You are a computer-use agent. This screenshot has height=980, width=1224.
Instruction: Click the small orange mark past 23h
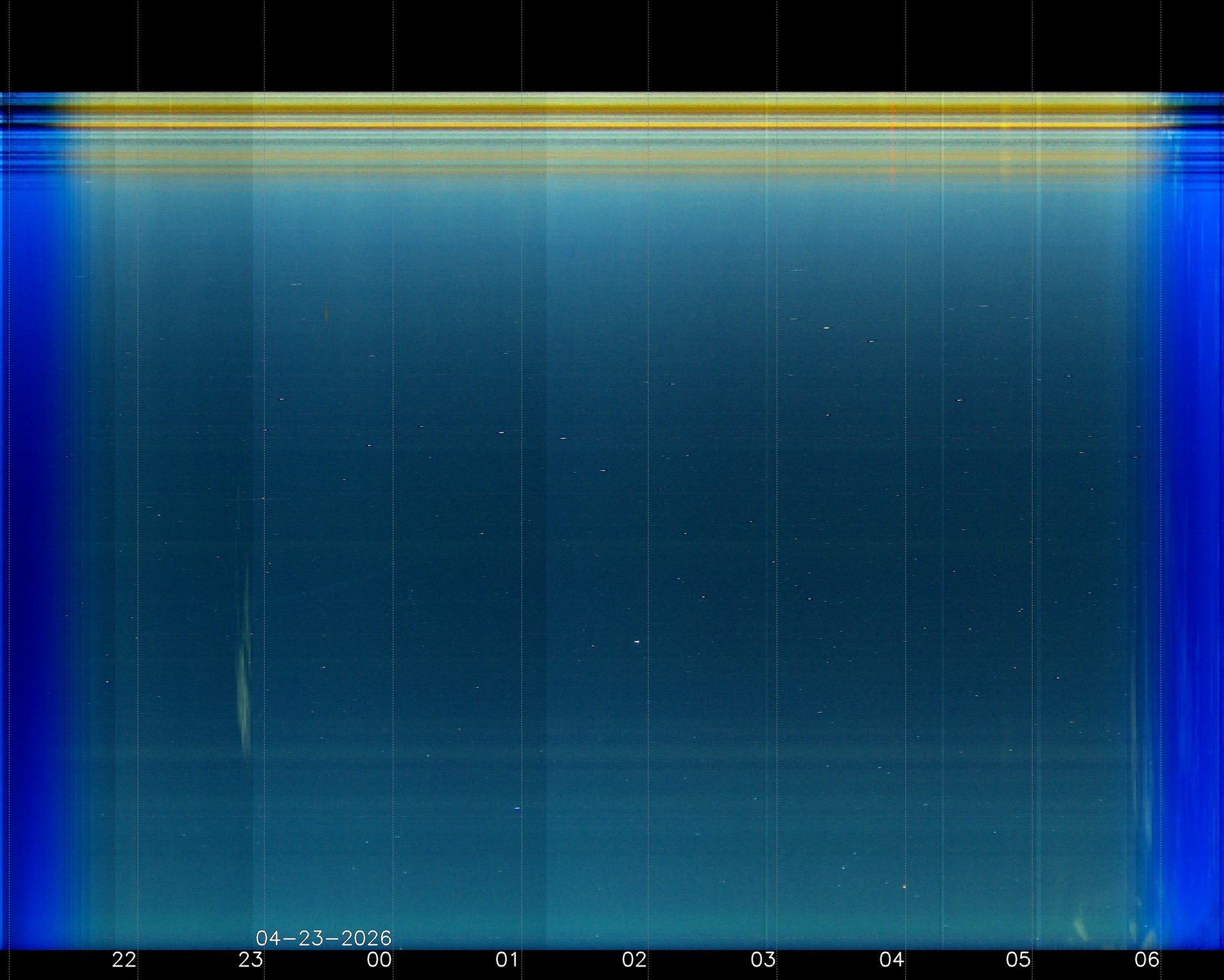(326, 312)
